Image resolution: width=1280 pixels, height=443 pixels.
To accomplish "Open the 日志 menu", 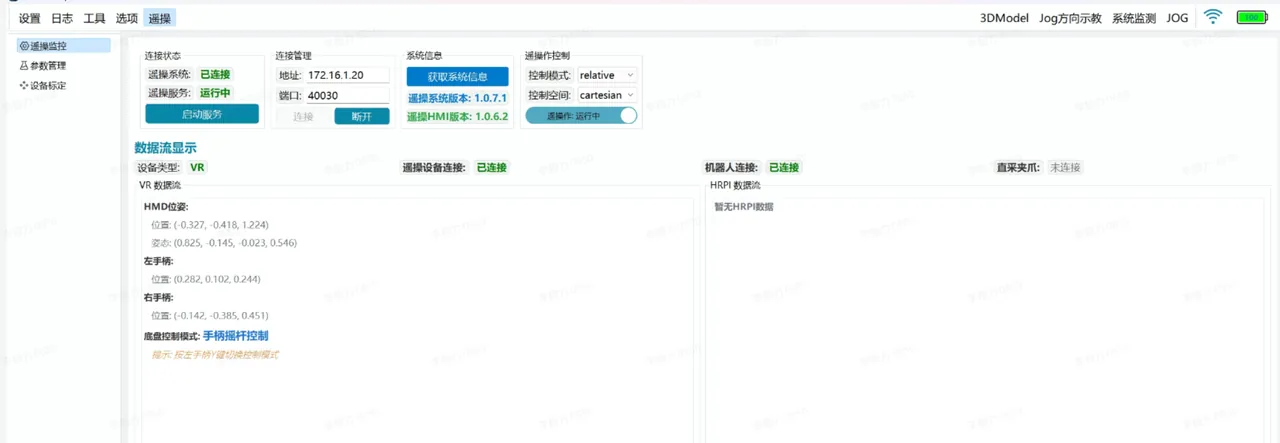I will [62, 18].
